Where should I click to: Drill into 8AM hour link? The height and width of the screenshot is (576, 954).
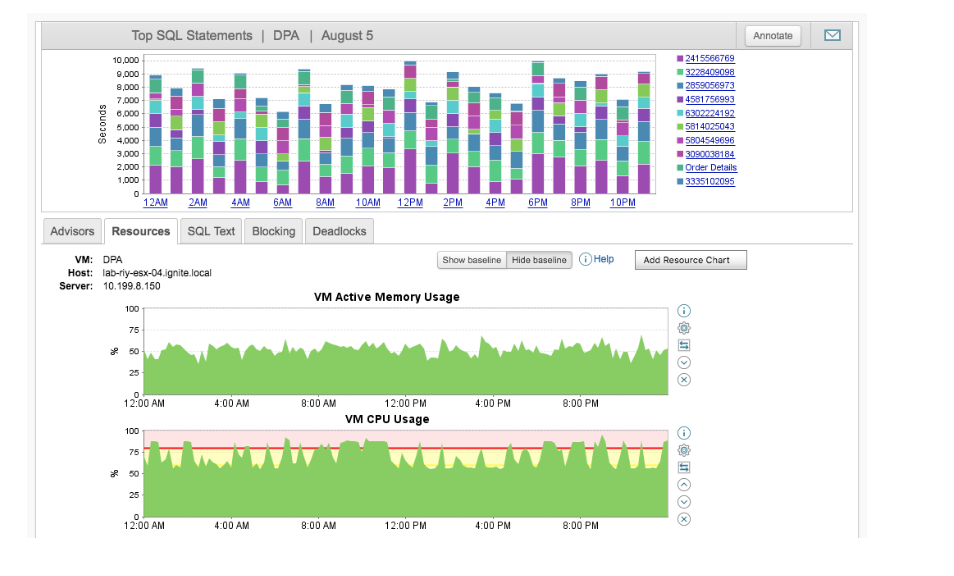tap(325, 203)
